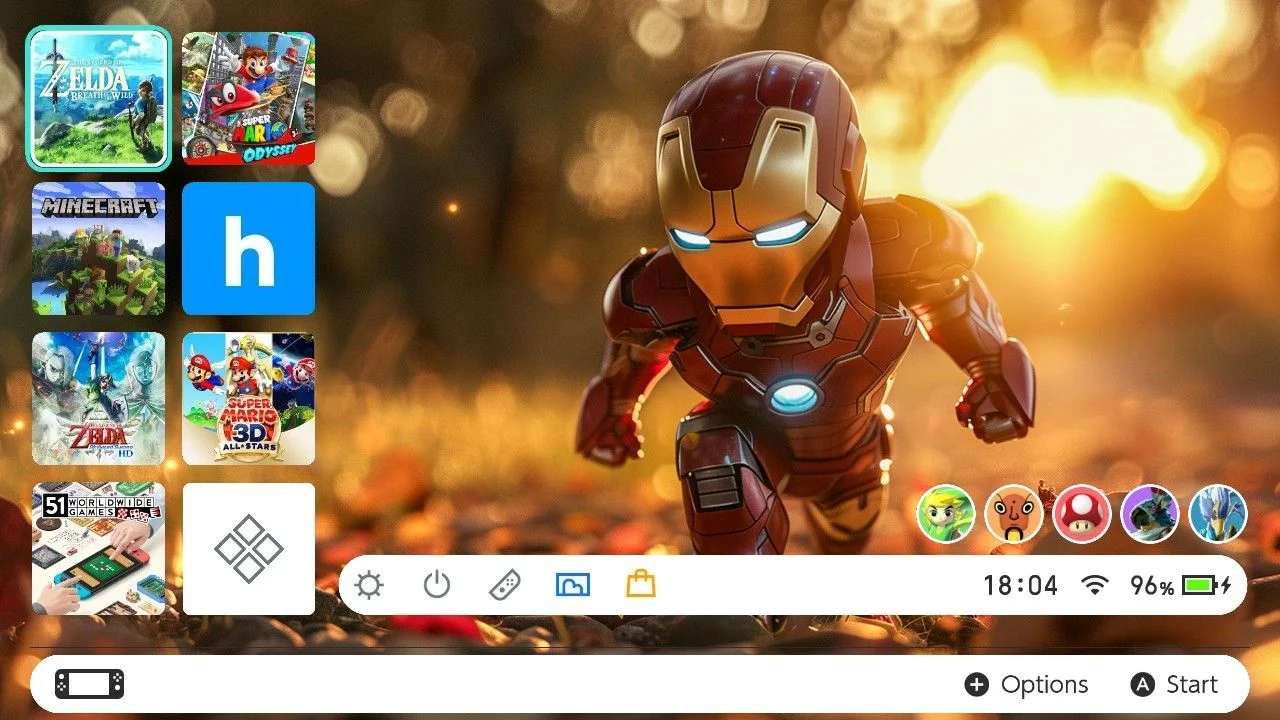The width and height of the screenshot is (1280, 720).
Task: Select the Minecraft game tile
Action: tap(98, 248)
